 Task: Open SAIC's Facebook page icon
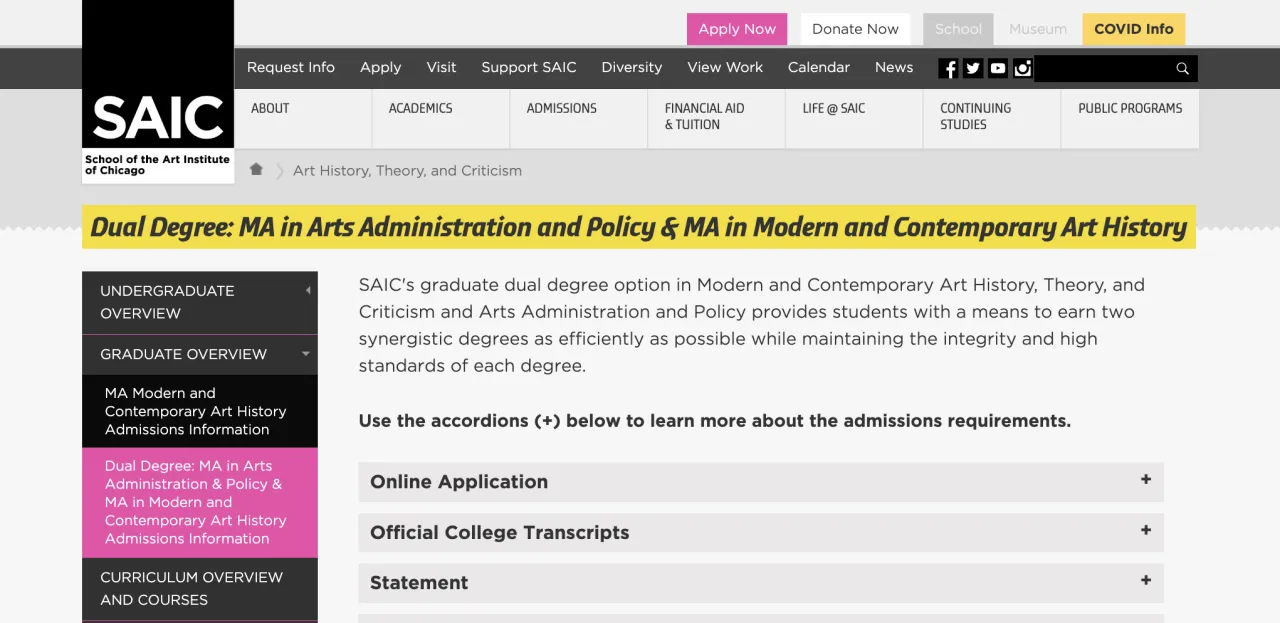(x=949, y=68)
